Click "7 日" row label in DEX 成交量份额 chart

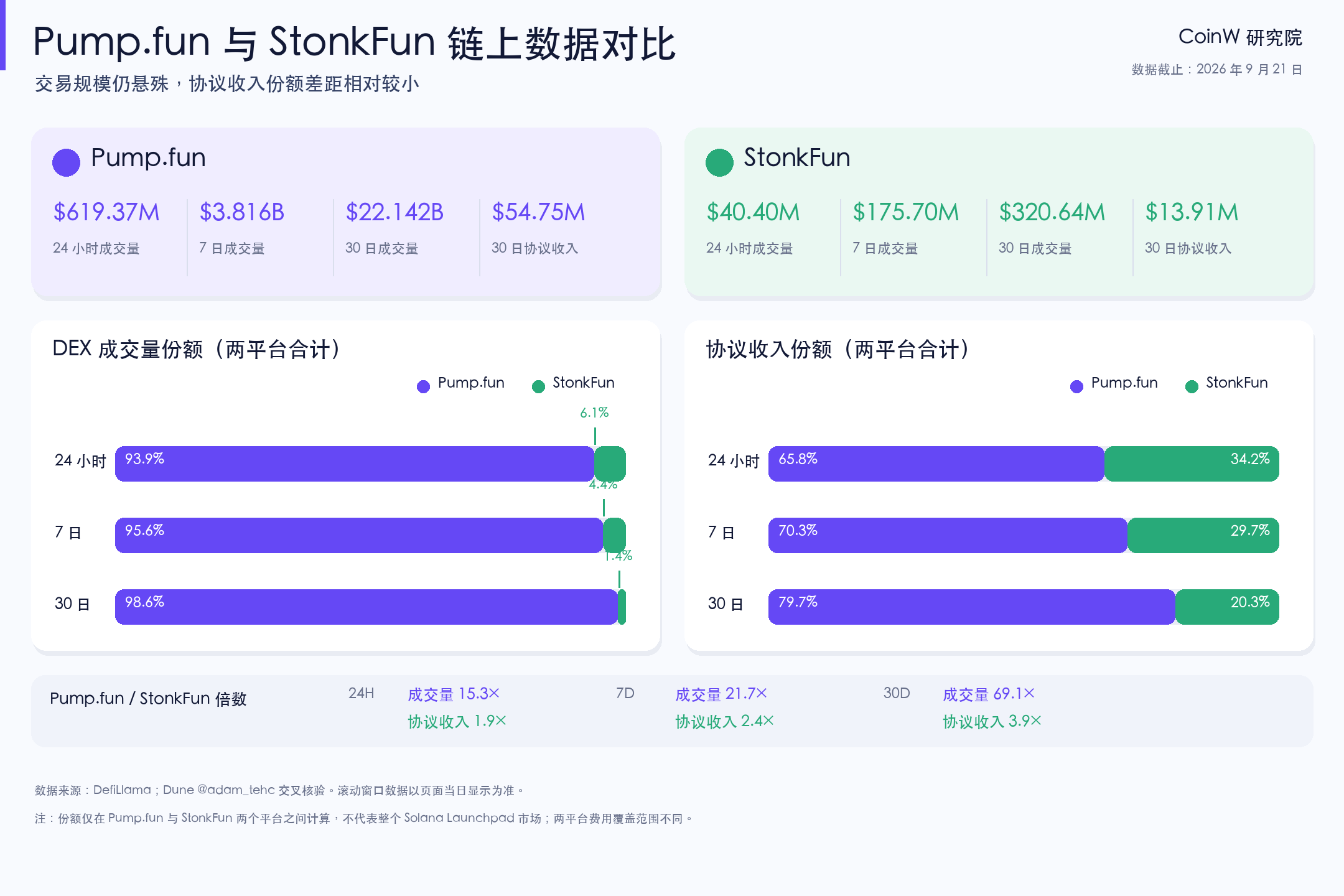click(x=68, y=533)
